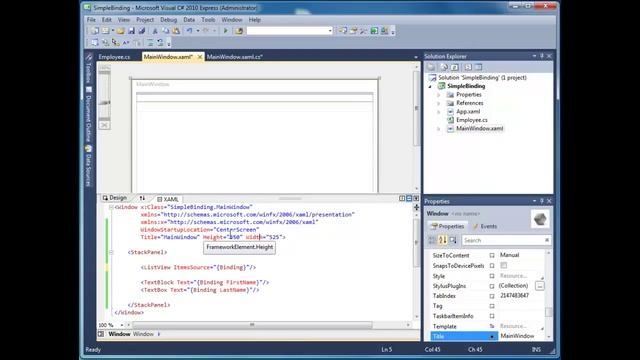This screenshot has width=640, height=360.
Task: Click the horizontal split view icon
Action: pos(409,198)
